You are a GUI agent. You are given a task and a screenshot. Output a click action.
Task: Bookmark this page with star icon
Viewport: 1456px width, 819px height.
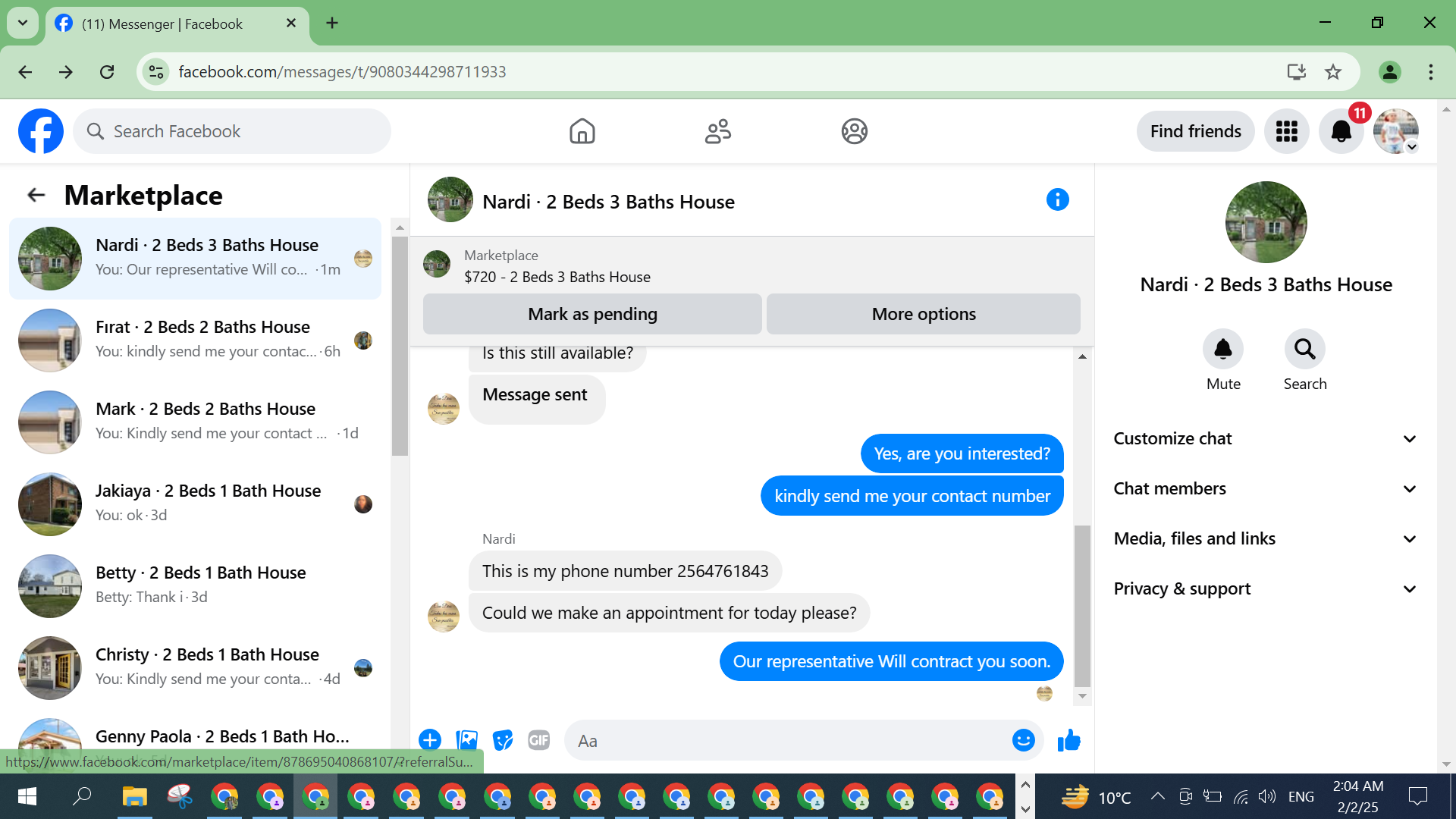tap(1332, 72)
